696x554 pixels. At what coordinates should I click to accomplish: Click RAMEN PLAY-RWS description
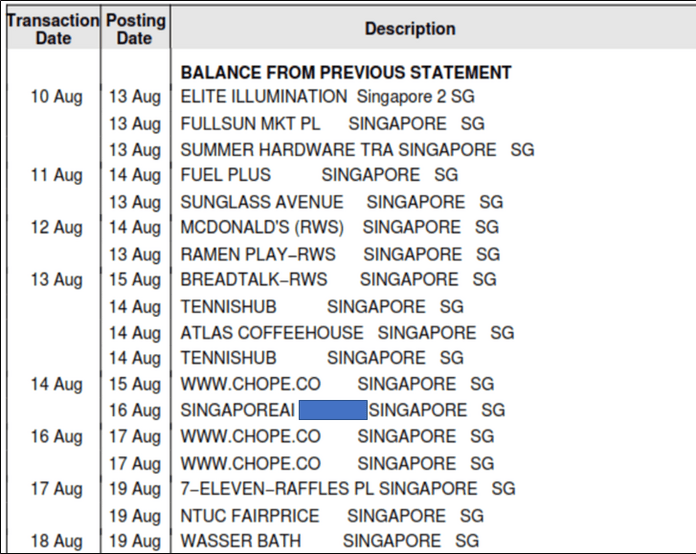pyautogui.click(x=340, y=254)
